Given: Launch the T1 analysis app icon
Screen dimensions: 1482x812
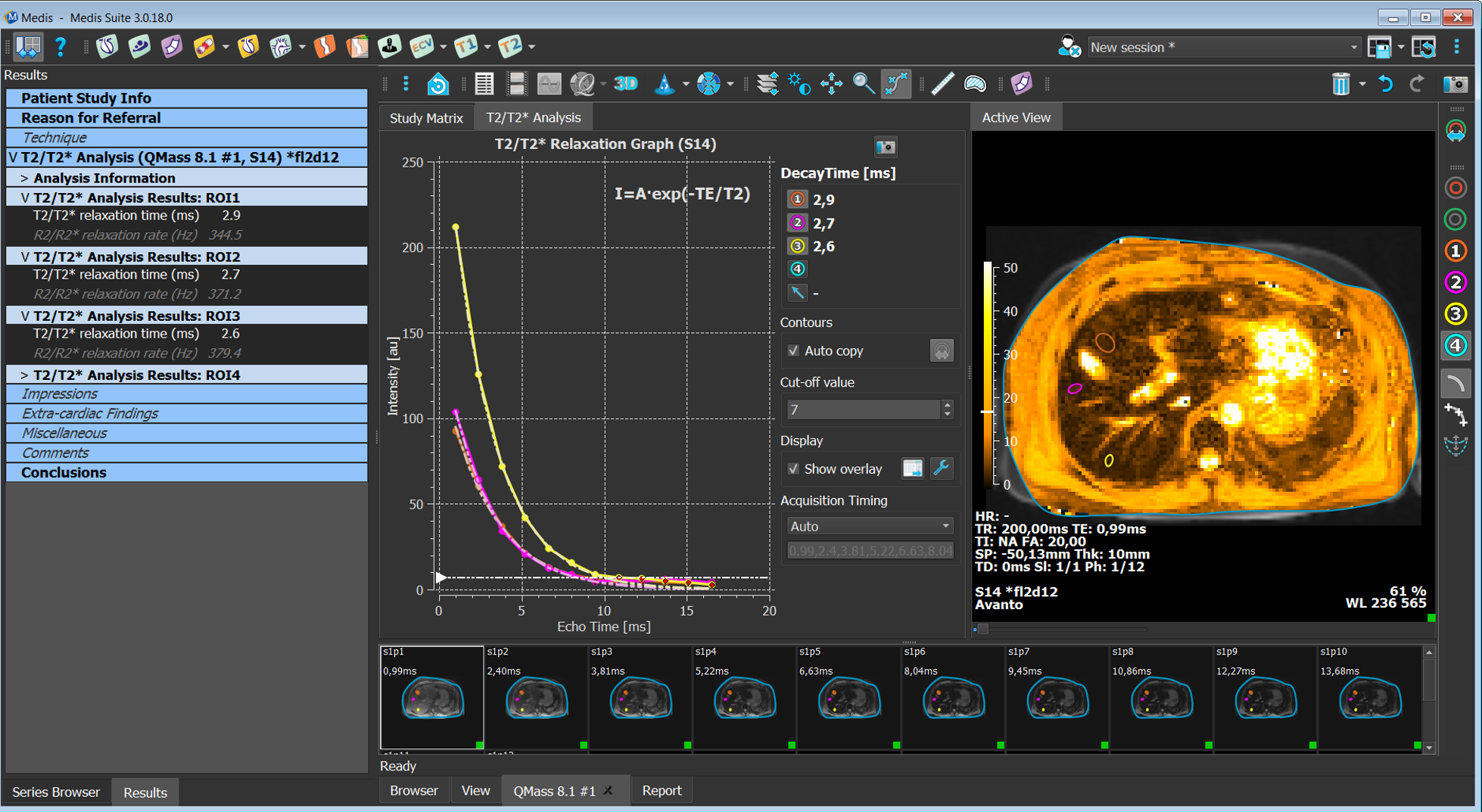Looking at the screenshot, I should [x=465, y=47].
